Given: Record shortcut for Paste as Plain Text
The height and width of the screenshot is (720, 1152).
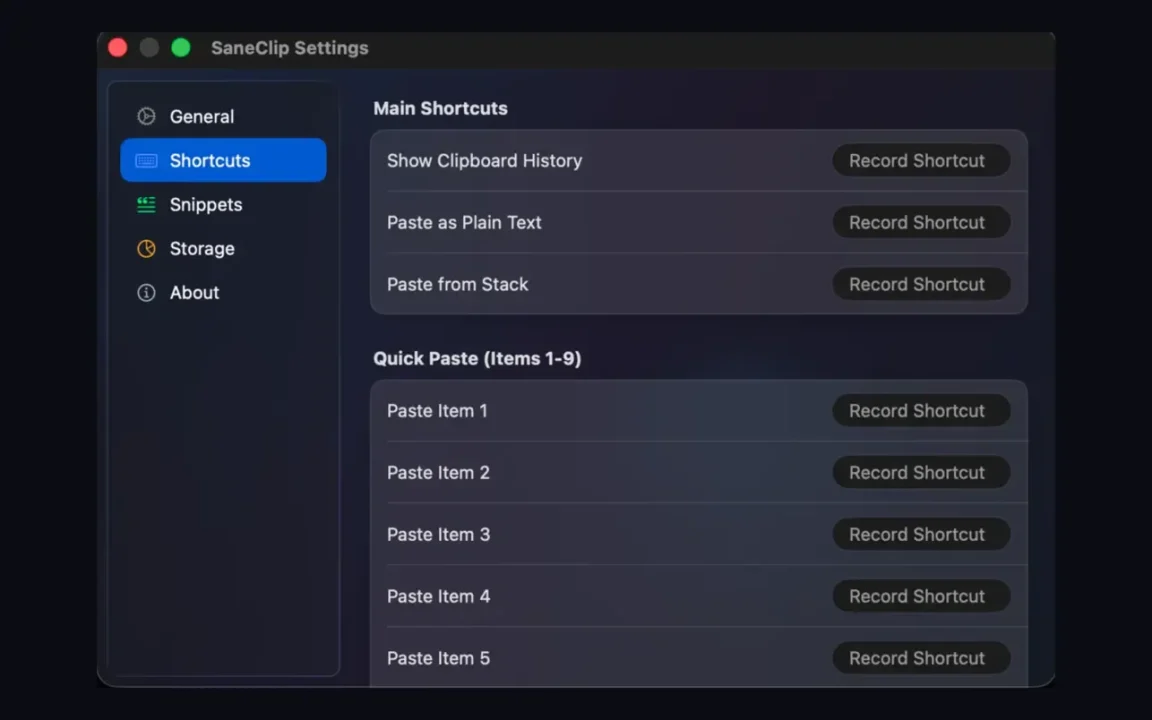Looking at the screenshot, I should 921,222.
